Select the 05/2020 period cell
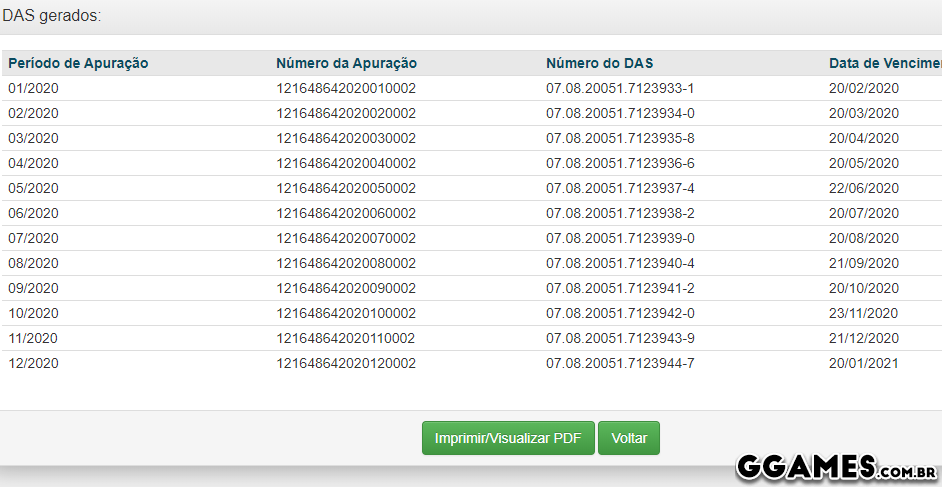The image size is (942, 487). pyautogui.click(x=33, y=188)
